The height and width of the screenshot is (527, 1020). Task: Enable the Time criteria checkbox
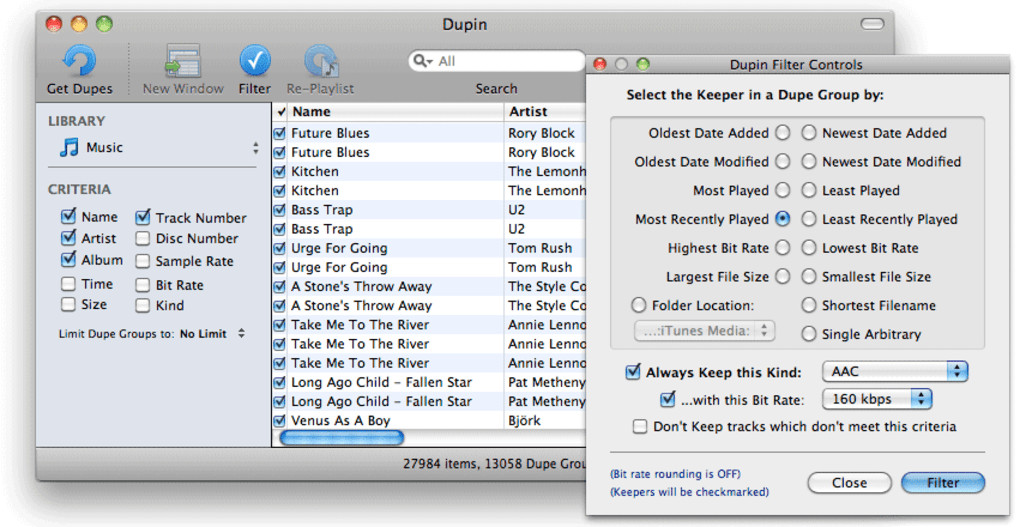69,284
